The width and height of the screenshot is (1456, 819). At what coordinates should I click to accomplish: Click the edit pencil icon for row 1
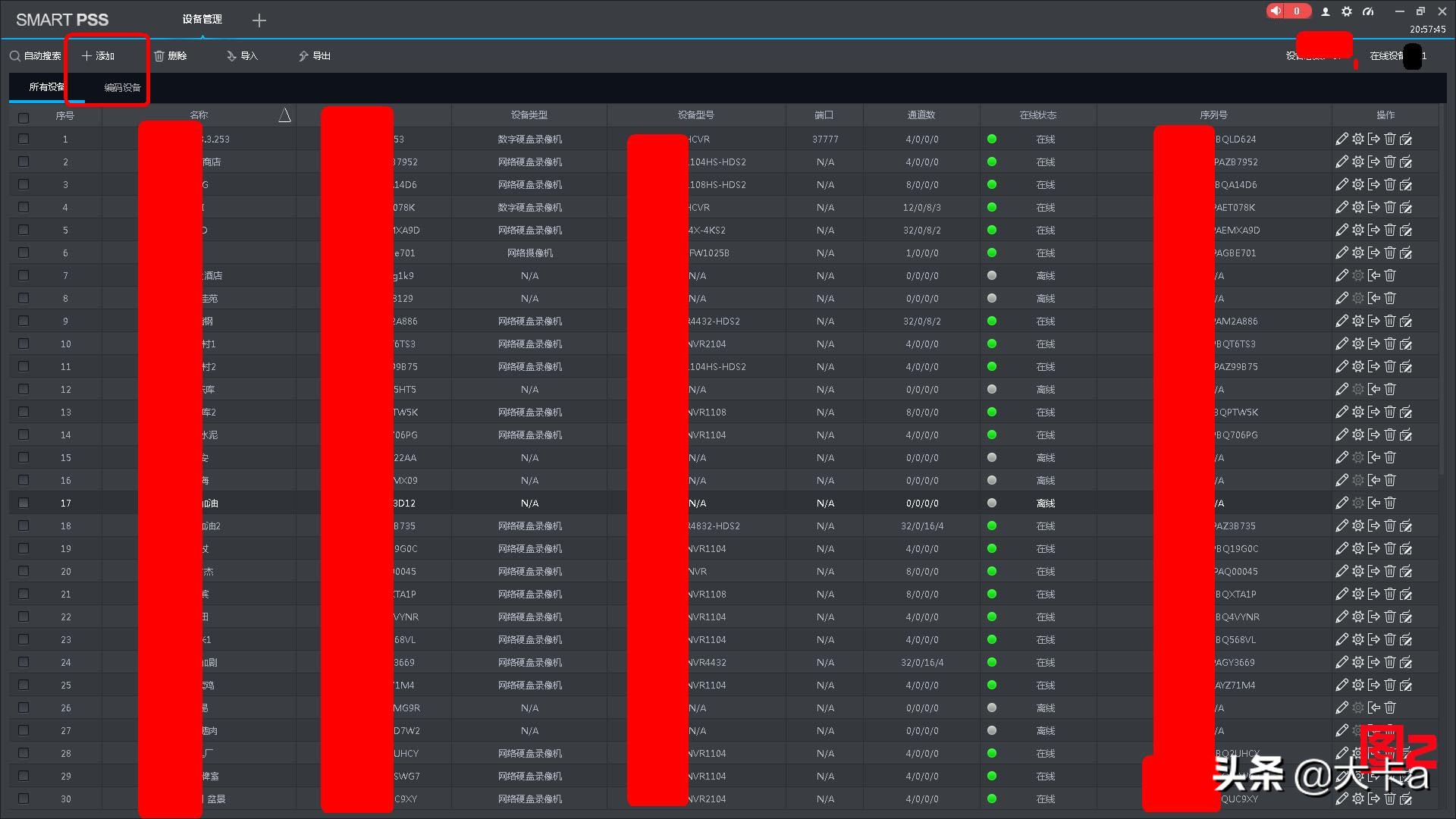pos(1341,139)
